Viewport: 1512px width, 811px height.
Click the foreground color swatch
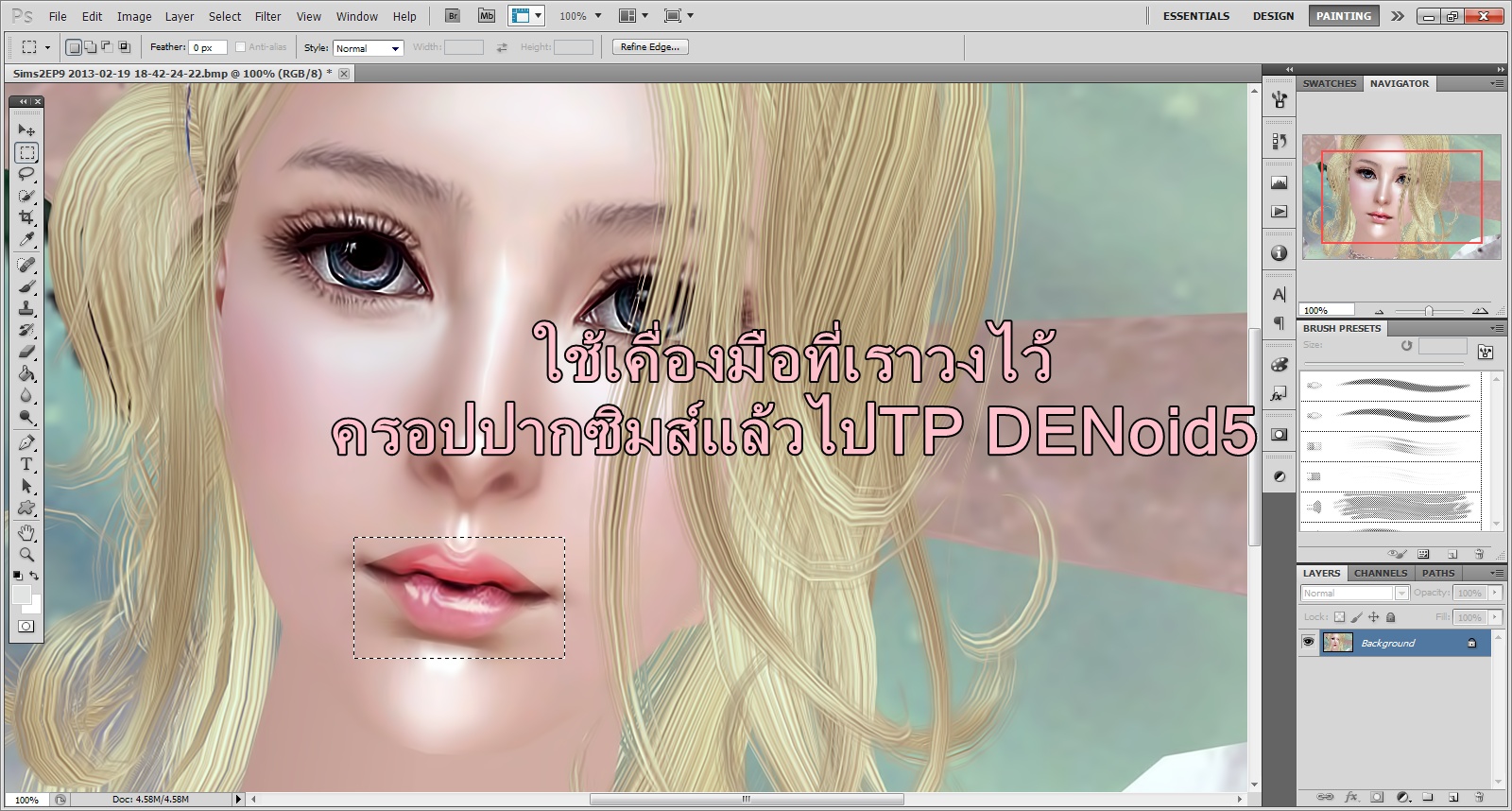pyautogui.click(x=21, y=594)
